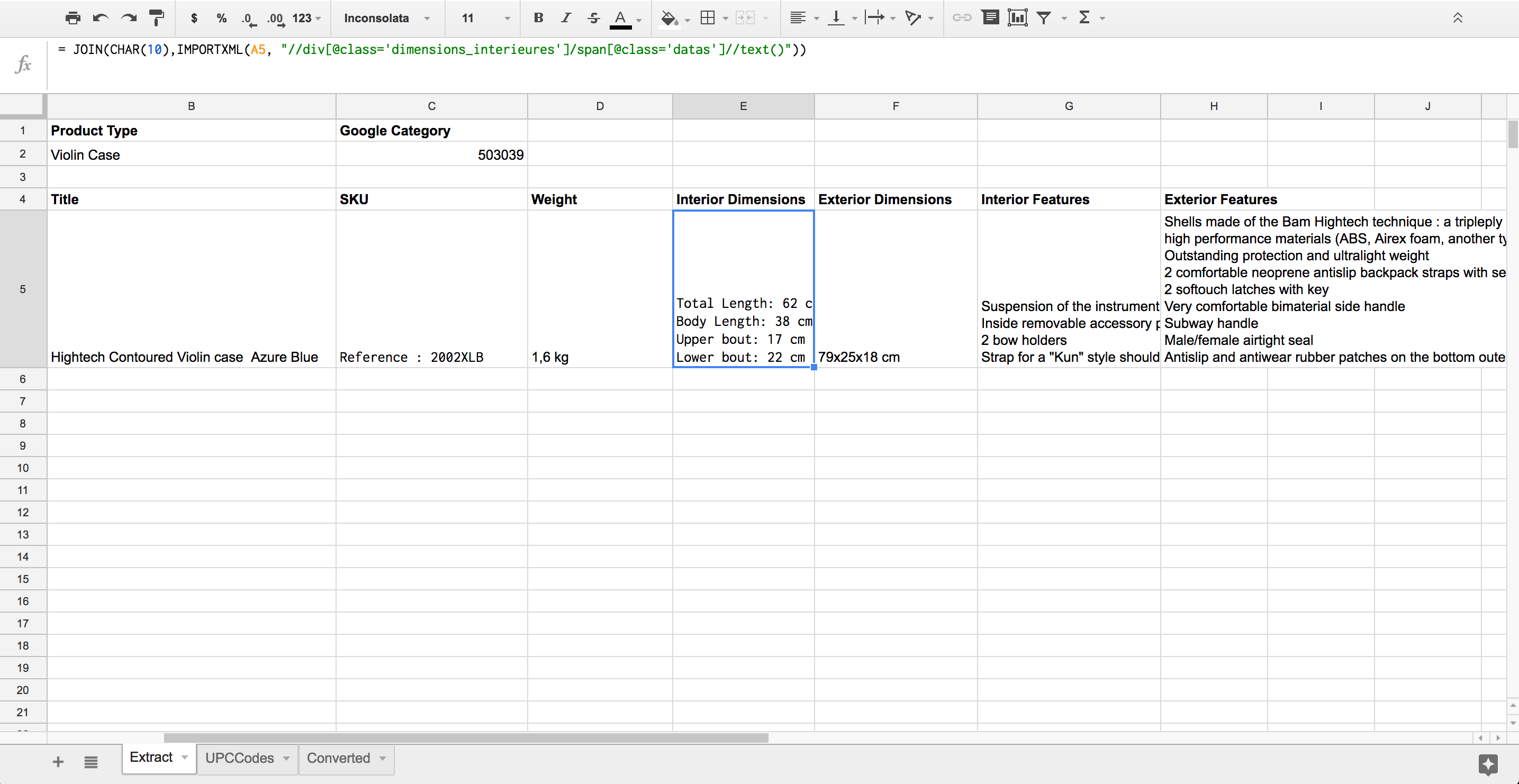Hide the menus with chevron icon
Screen dimensions: 1519x784
coord(1458,19)
